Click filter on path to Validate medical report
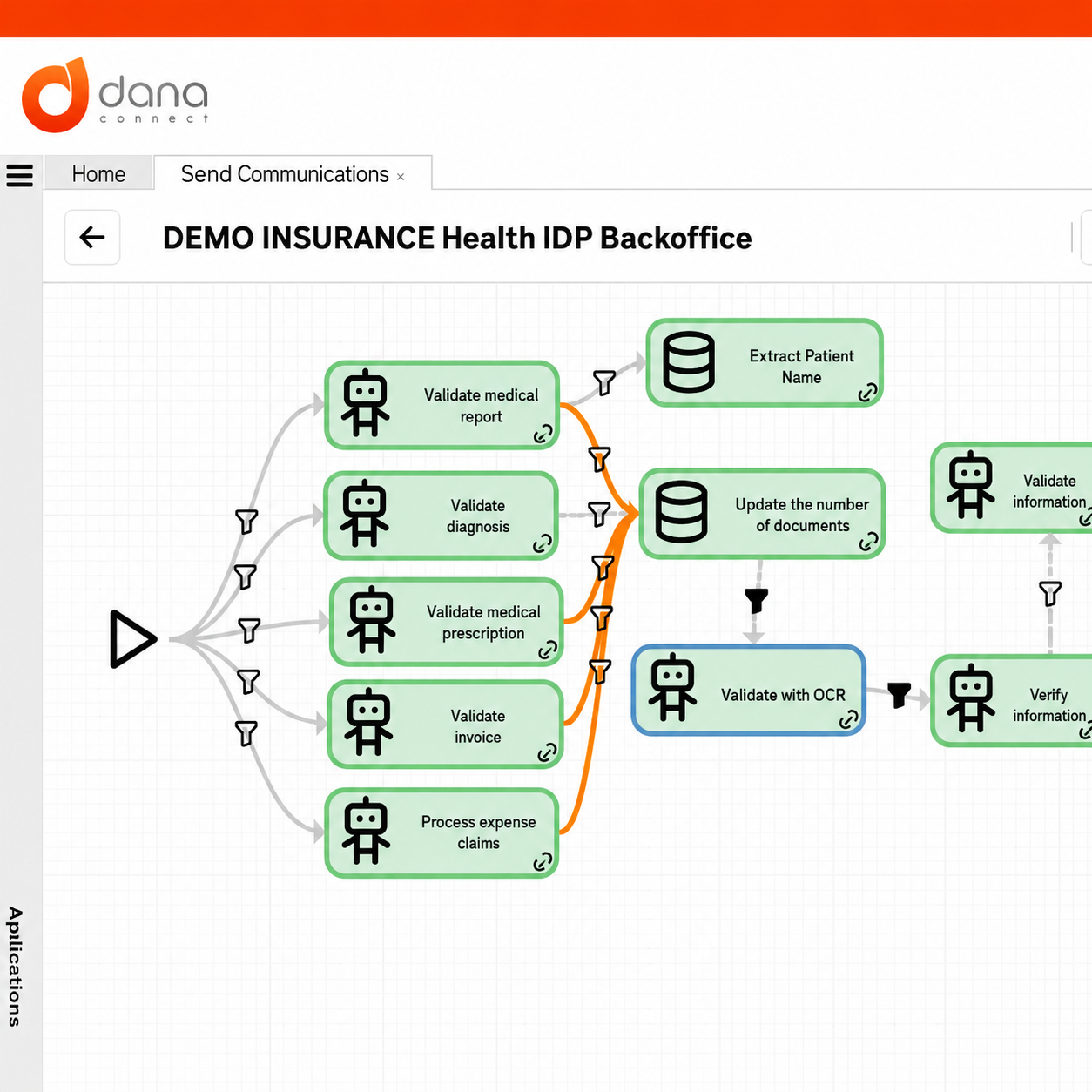1092x1092 pixels. [246, 521]
